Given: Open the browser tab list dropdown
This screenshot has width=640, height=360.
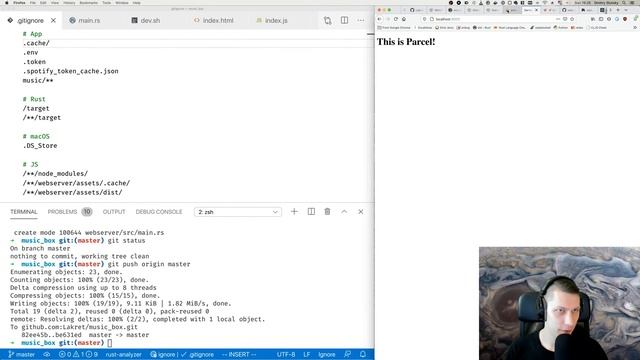Looking at the screenshot, I should 626,10.
